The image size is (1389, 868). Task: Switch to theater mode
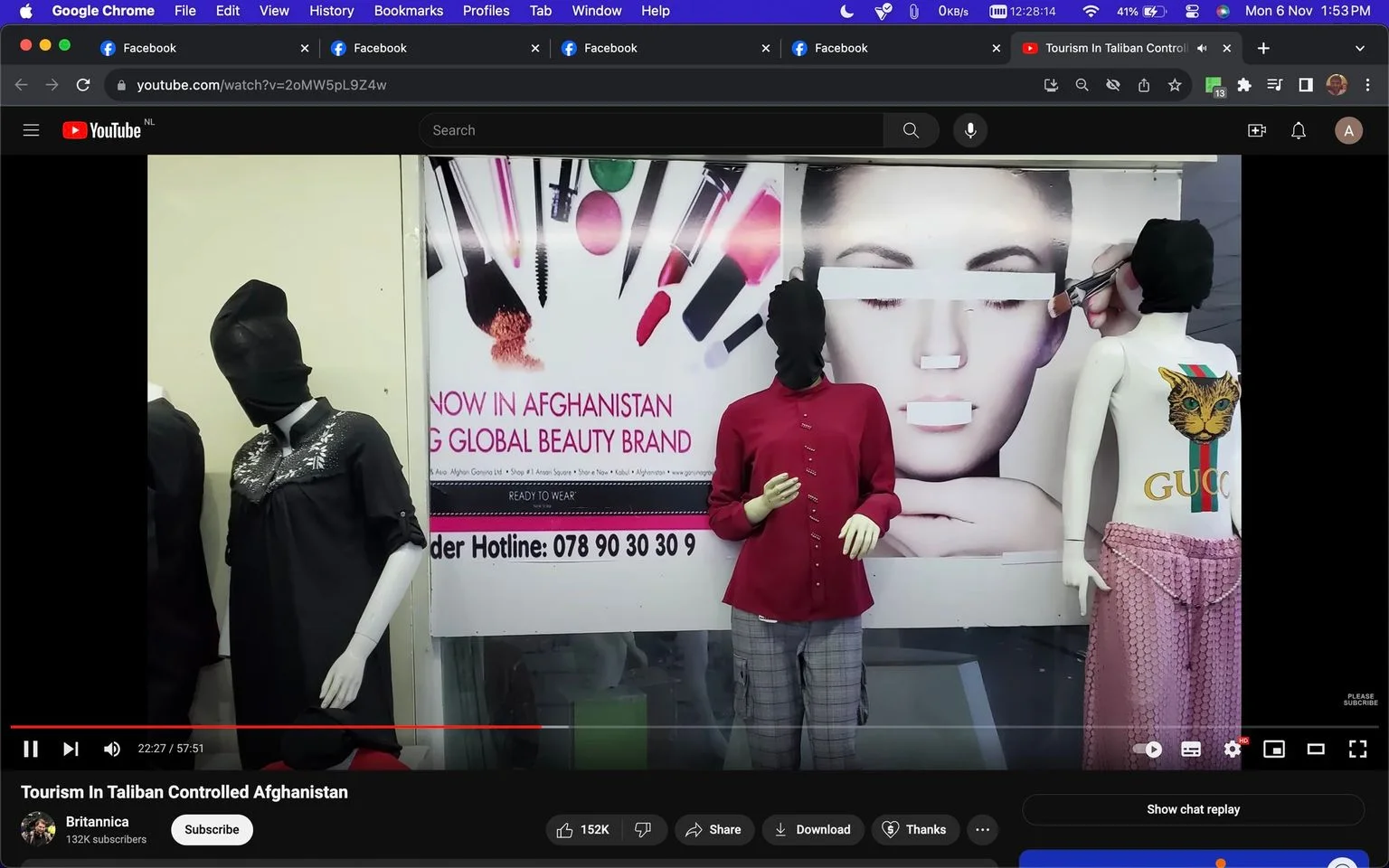coord(1316,749)
